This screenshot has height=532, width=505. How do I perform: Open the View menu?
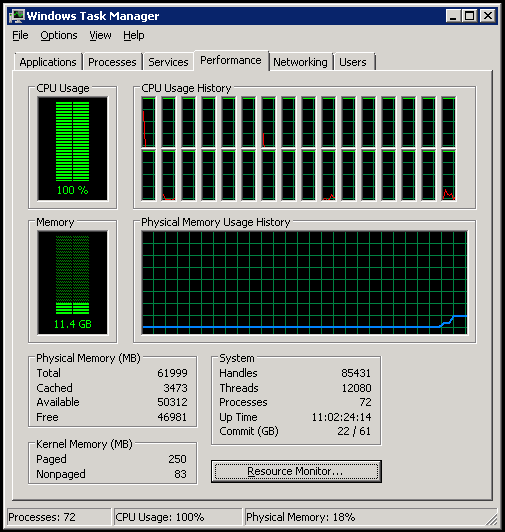[x=100, y=35]
